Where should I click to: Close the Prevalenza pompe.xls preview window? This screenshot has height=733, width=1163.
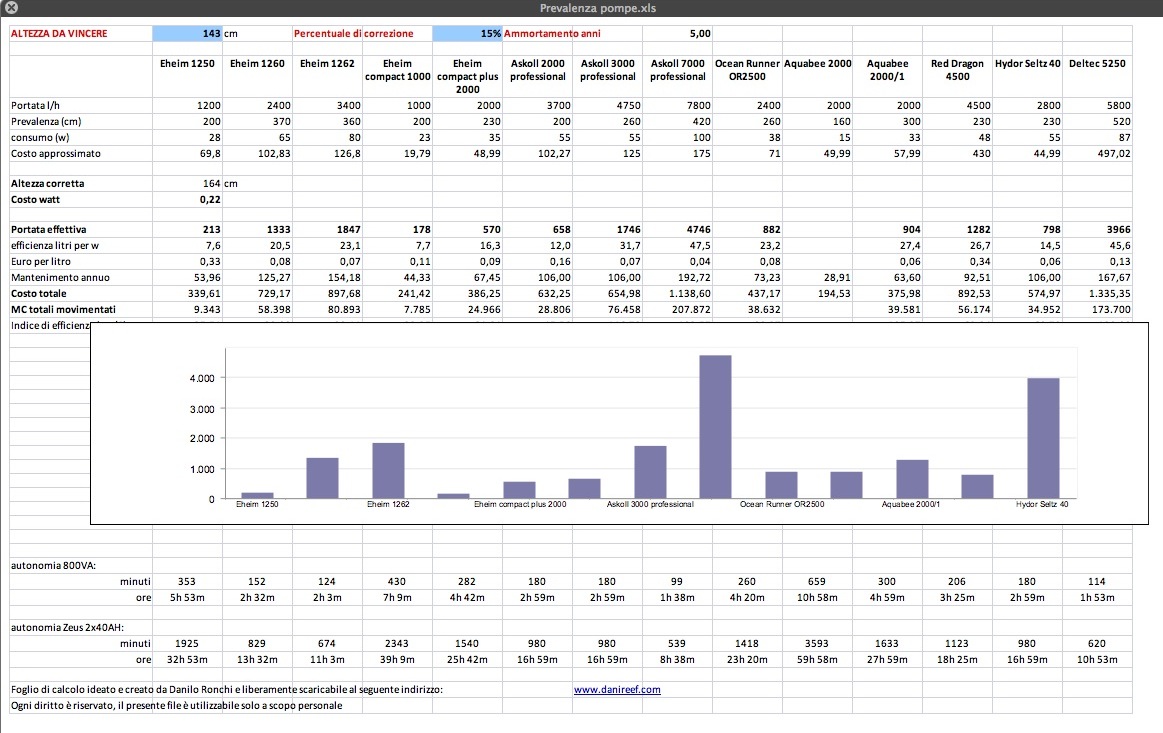(x=11, y=7)
